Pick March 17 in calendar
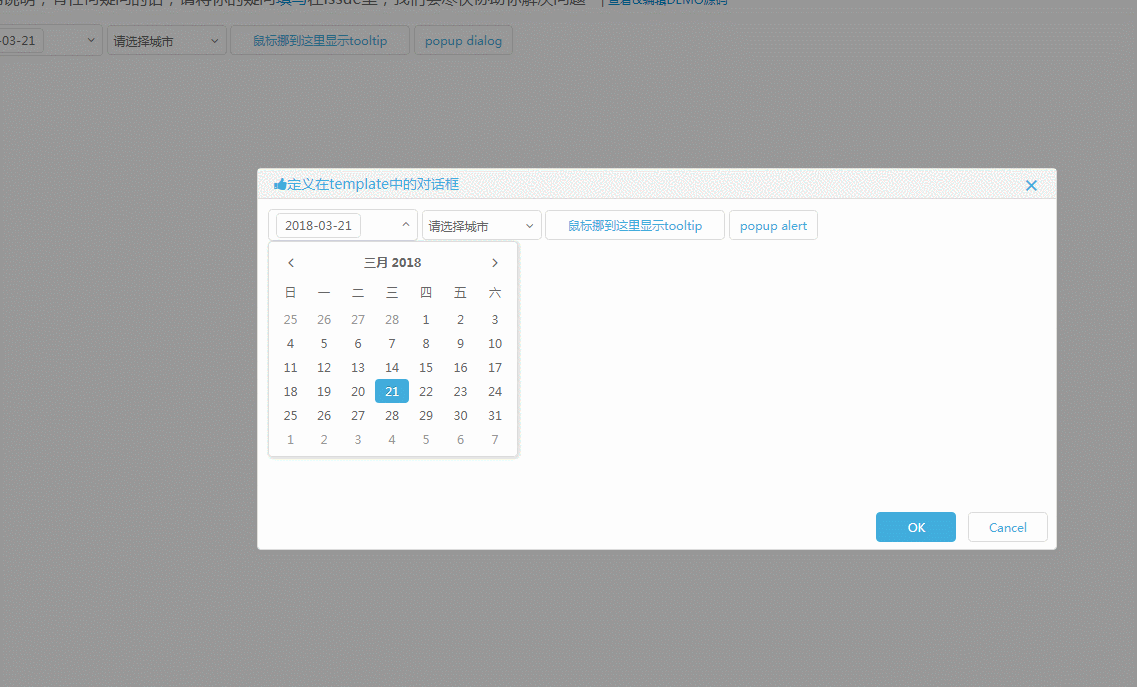 pos(495,368)
